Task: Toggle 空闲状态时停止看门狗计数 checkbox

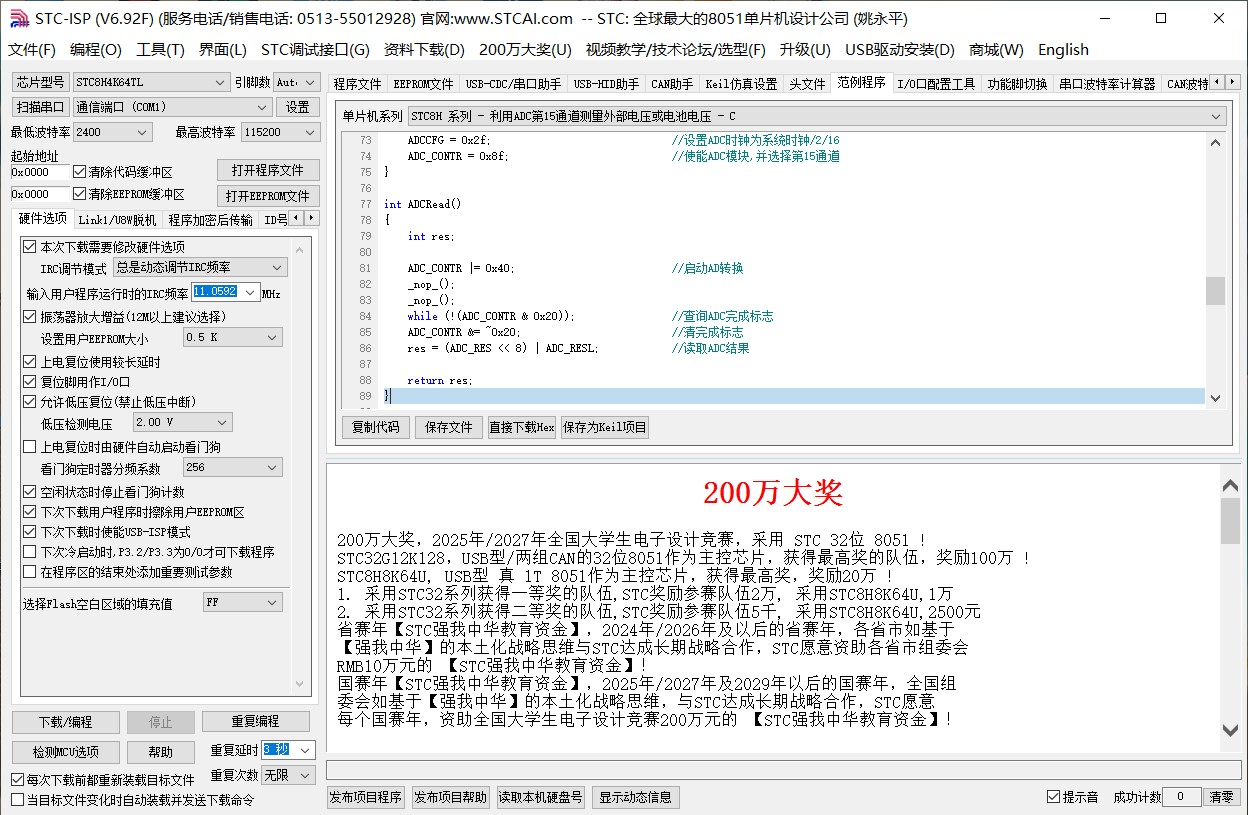Action: [30, 492]
